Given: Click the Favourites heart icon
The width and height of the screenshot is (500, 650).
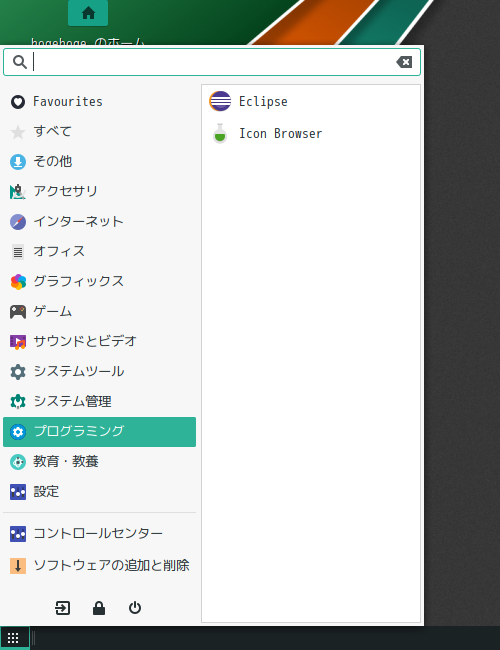Looking at the screenshot, I should (x=18, y=102).
